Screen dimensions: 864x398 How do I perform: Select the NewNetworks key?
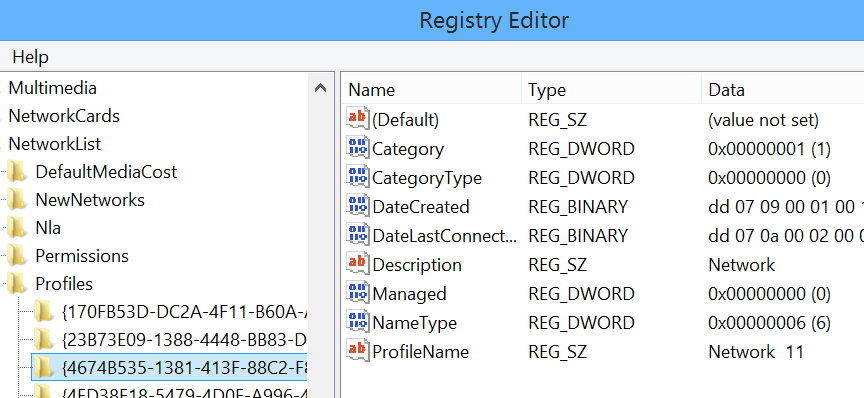pyautogui.click(x=90, y=200)
